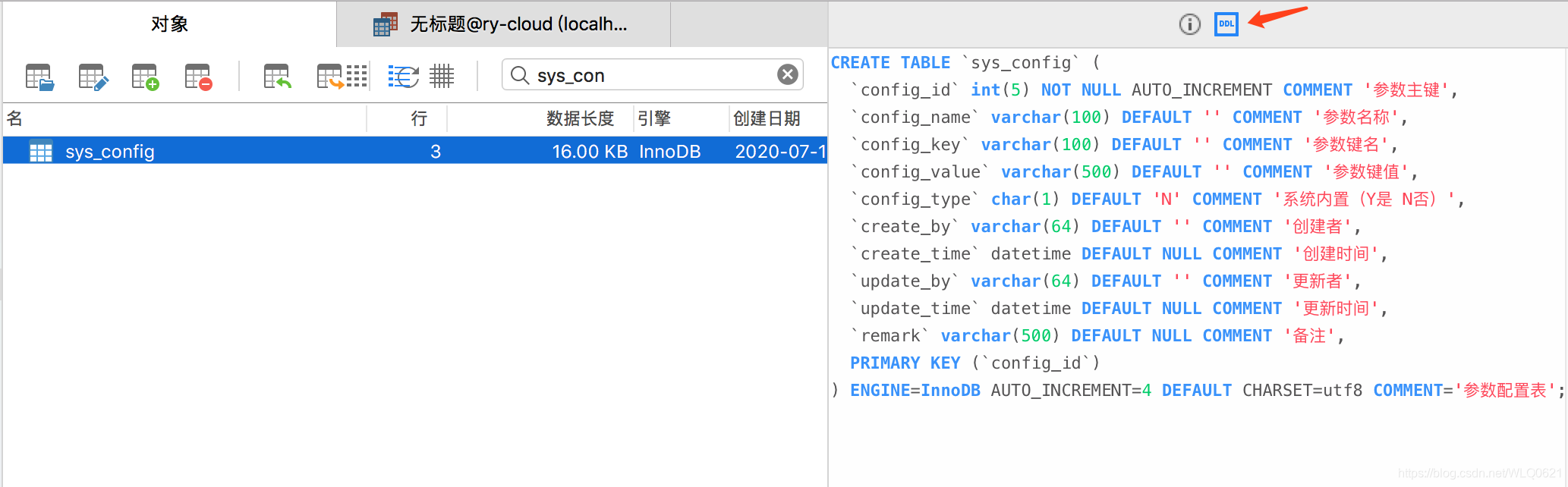This screenshot has width=1568, height=487.
Task: Click the New Table icon with green plus
Action: pos(146,77)
